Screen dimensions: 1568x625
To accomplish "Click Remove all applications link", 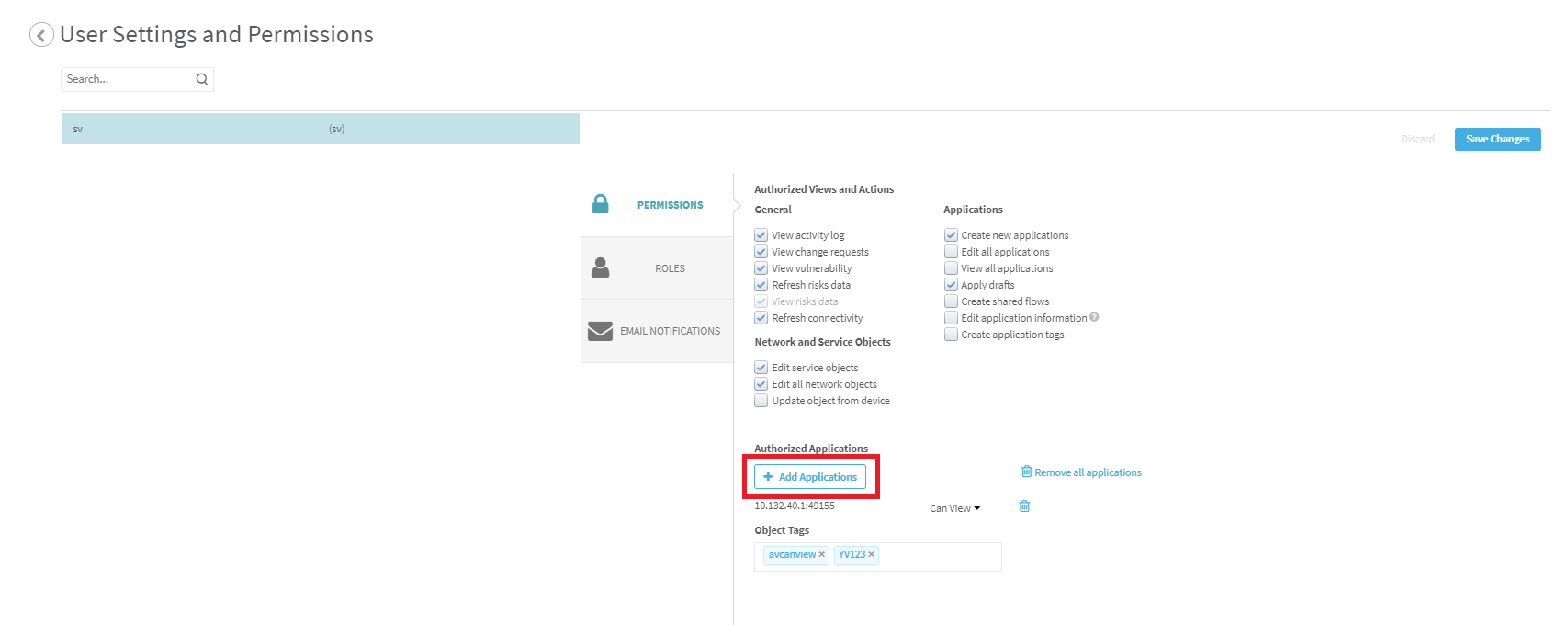I will 1088,472.
